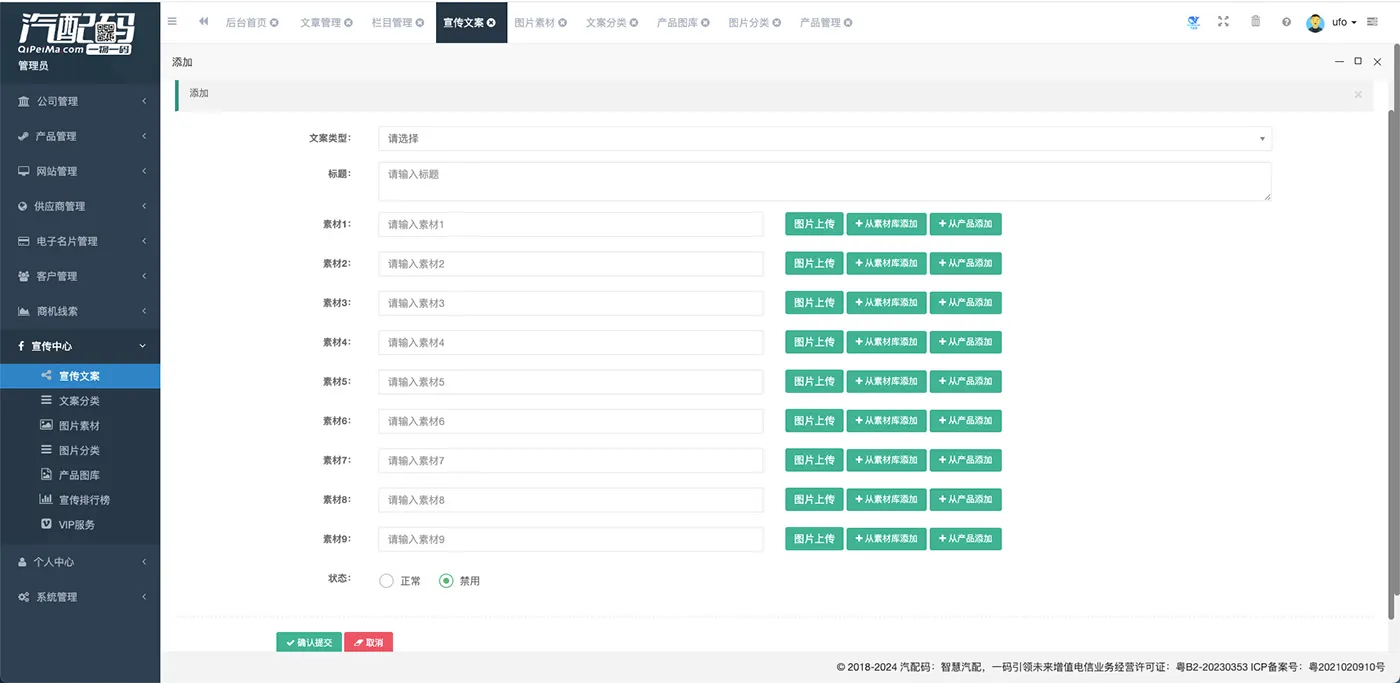
Task: Click the hamburger sidebar toggle icon
Action: (172, 21)
